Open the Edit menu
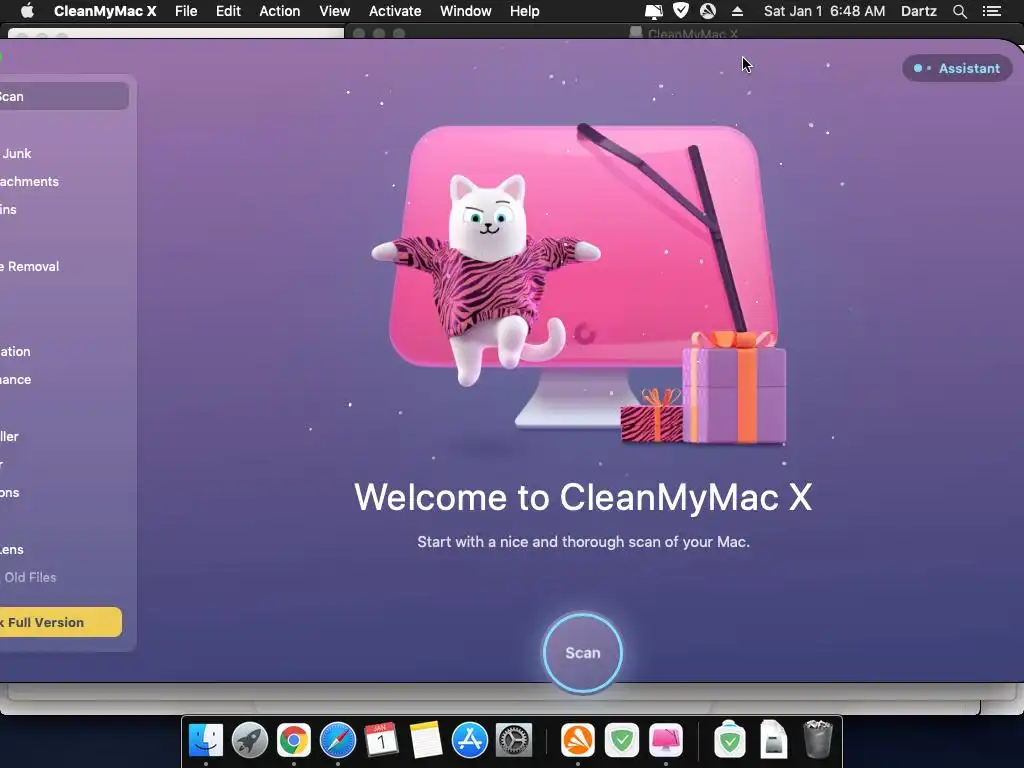Screen dimensions: 1024x768 [x=229, y=11]
